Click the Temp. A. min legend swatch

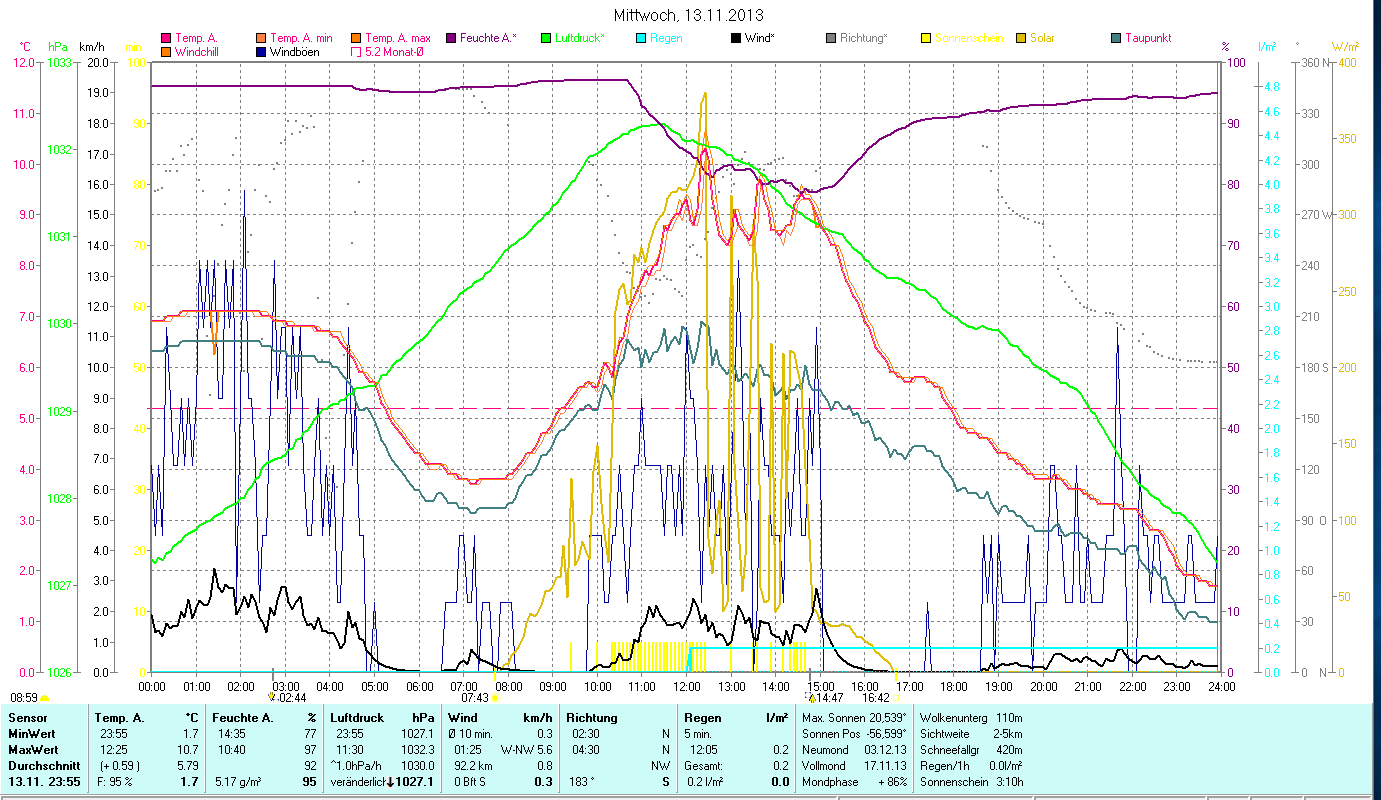click(261, 38)
